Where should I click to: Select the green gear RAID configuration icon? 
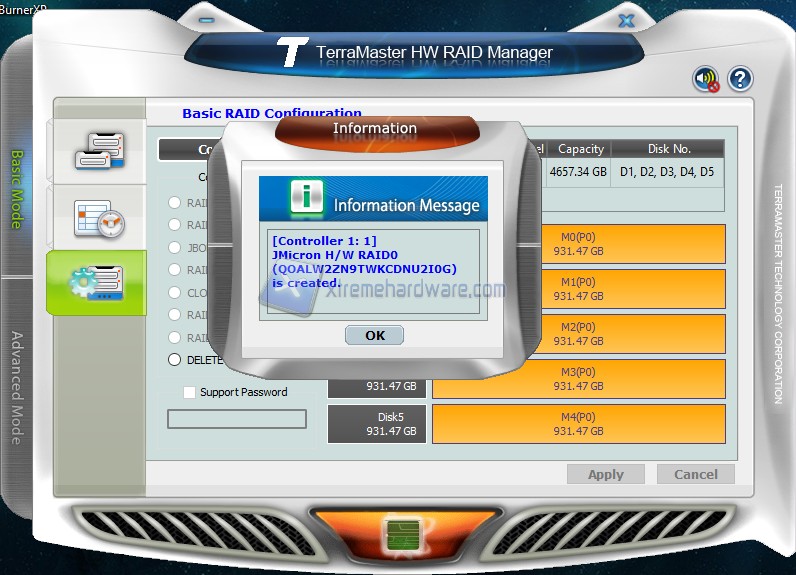(97, 283)
